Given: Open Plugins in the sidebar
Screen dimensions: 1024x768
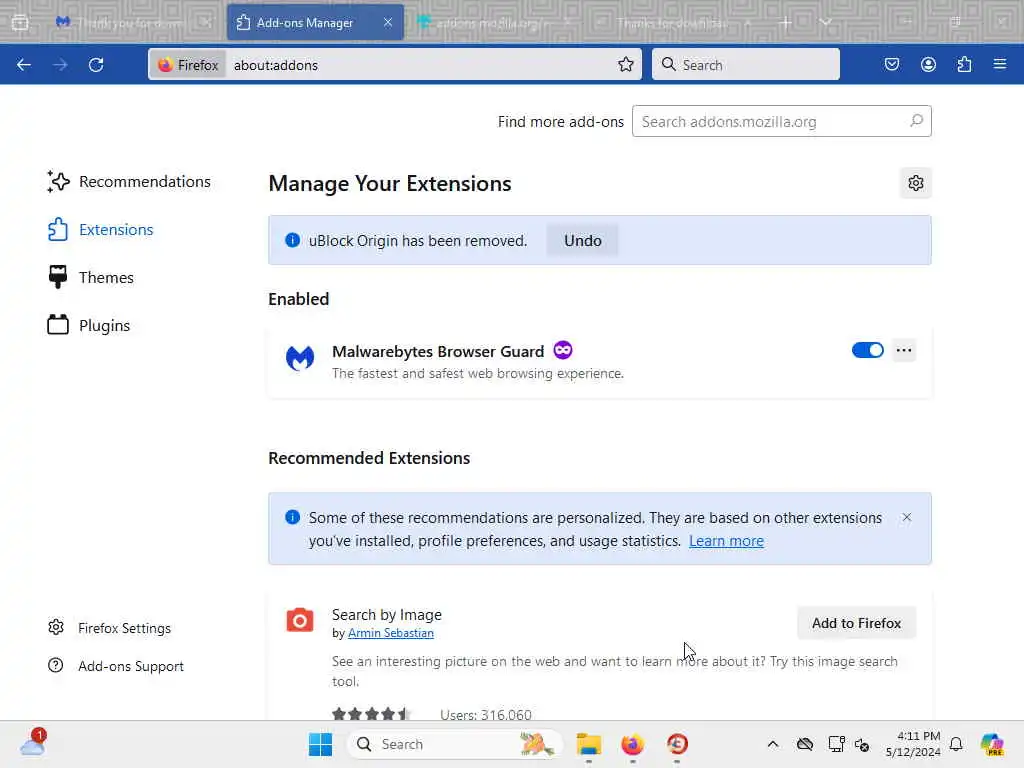Looking at the screenshot, I should click(89, 325).
